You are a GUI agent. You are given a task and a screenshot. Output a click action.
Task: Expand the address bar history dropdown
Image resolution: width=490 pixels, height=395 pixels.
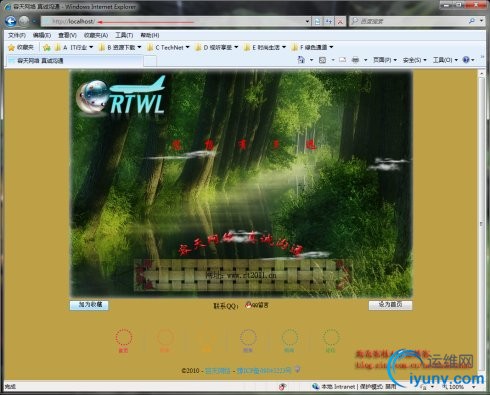coord(307,22)
